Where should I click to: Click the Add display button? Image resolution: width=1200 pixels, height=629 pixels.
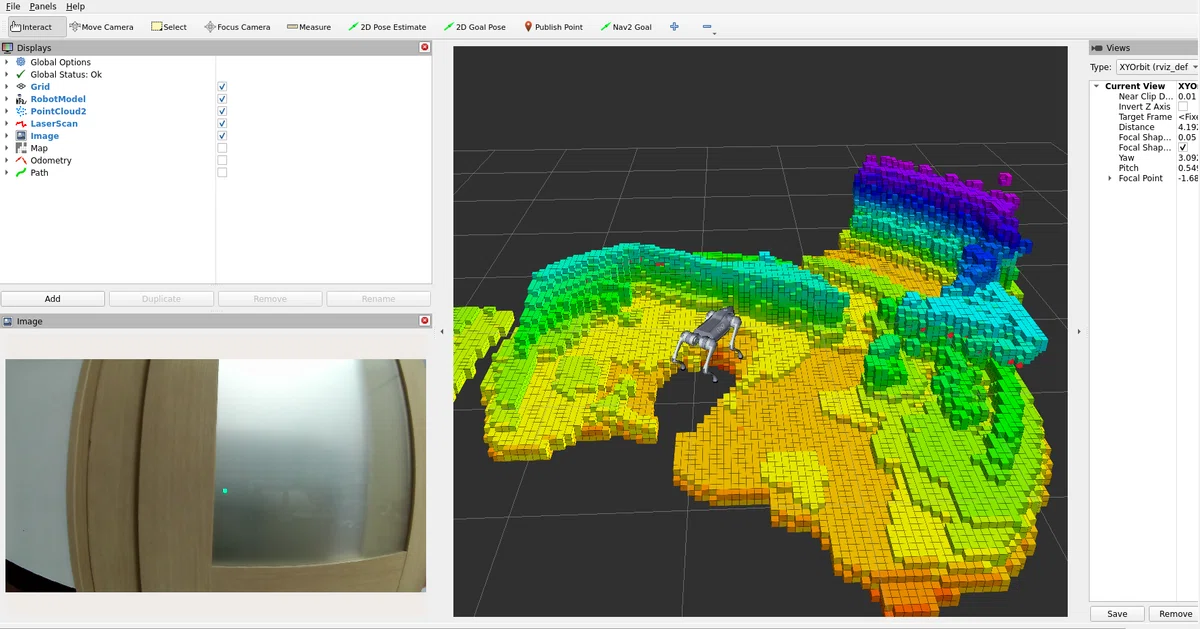click(53, 298)
